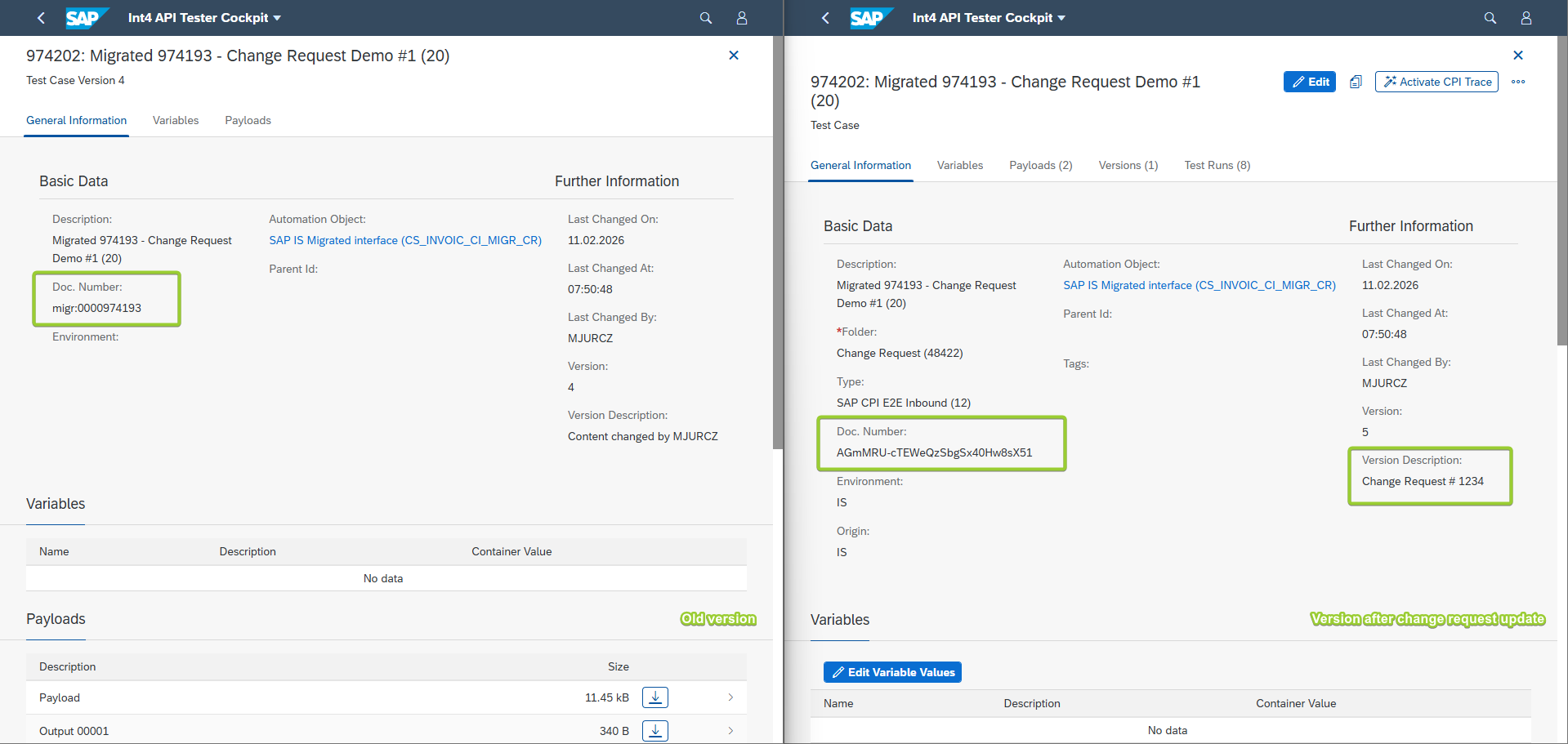The width and height of the screenshot is (1568, 744).
Task: Click the SAP logo in left pane
Action: click(87, 18)
